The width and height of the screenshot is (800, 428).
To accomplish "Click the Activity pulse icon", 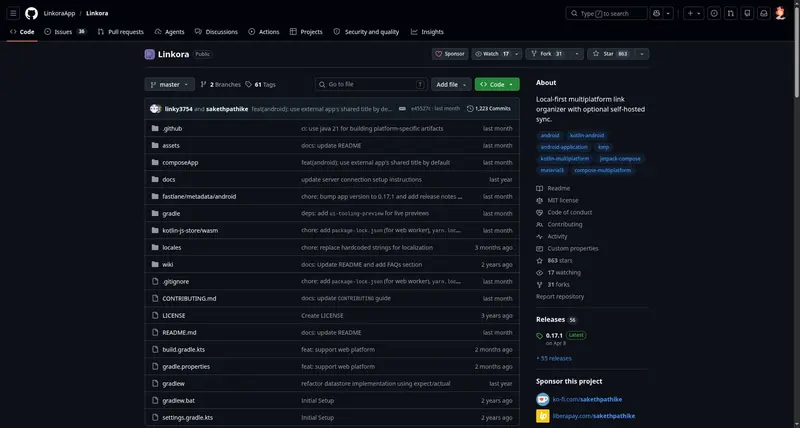I will pos(539,236).
